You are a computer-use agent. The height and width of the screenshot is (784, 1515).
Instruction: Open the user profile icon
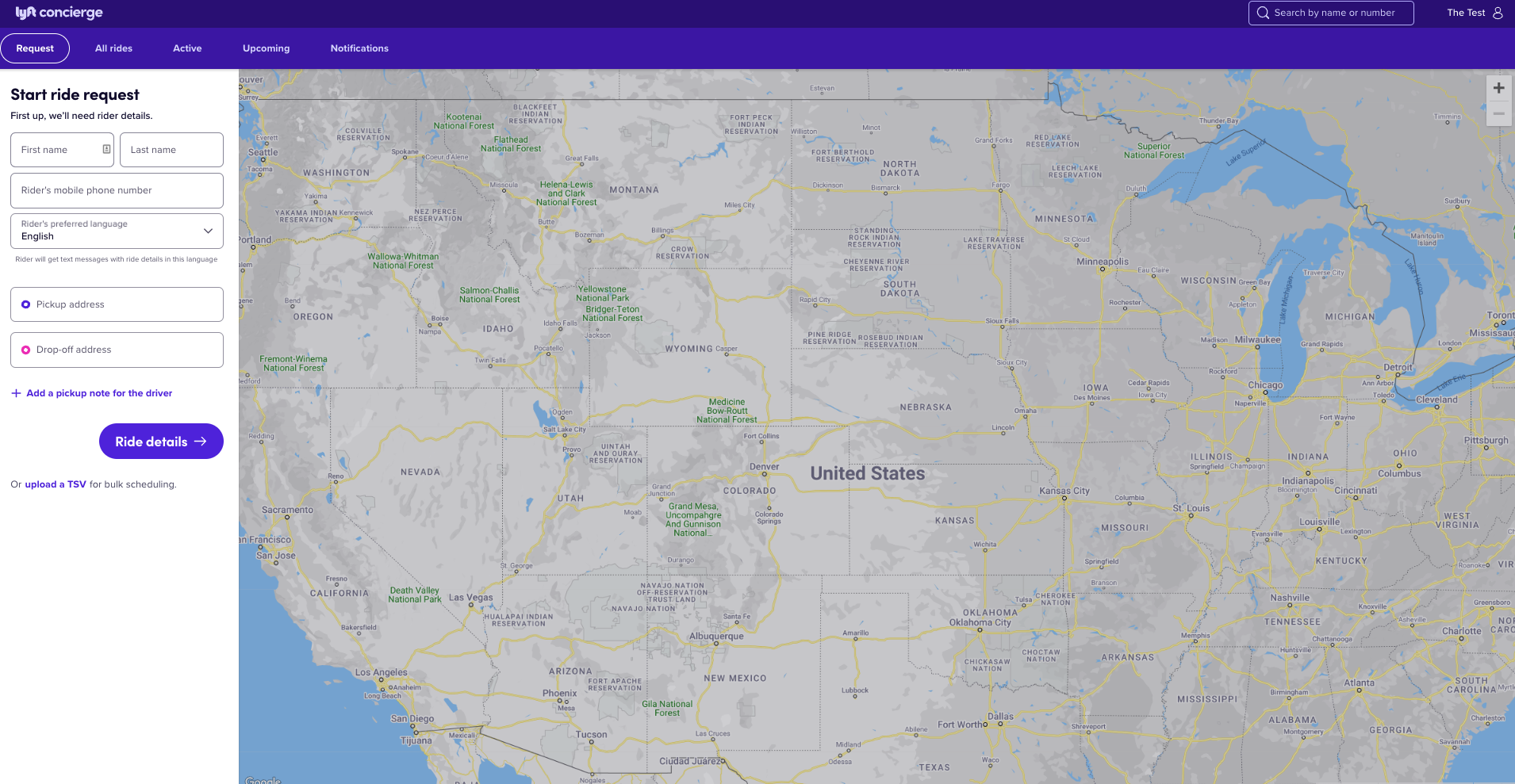click(1498, 13)
